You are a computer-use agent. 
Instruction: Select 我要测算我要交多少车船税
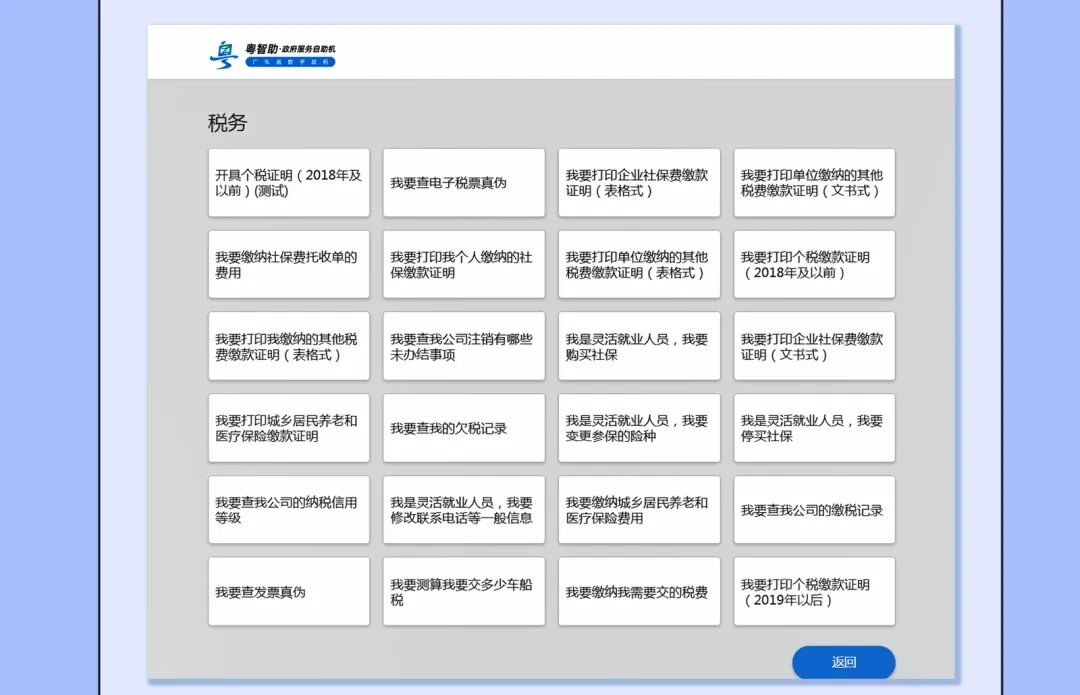point(463,591)
